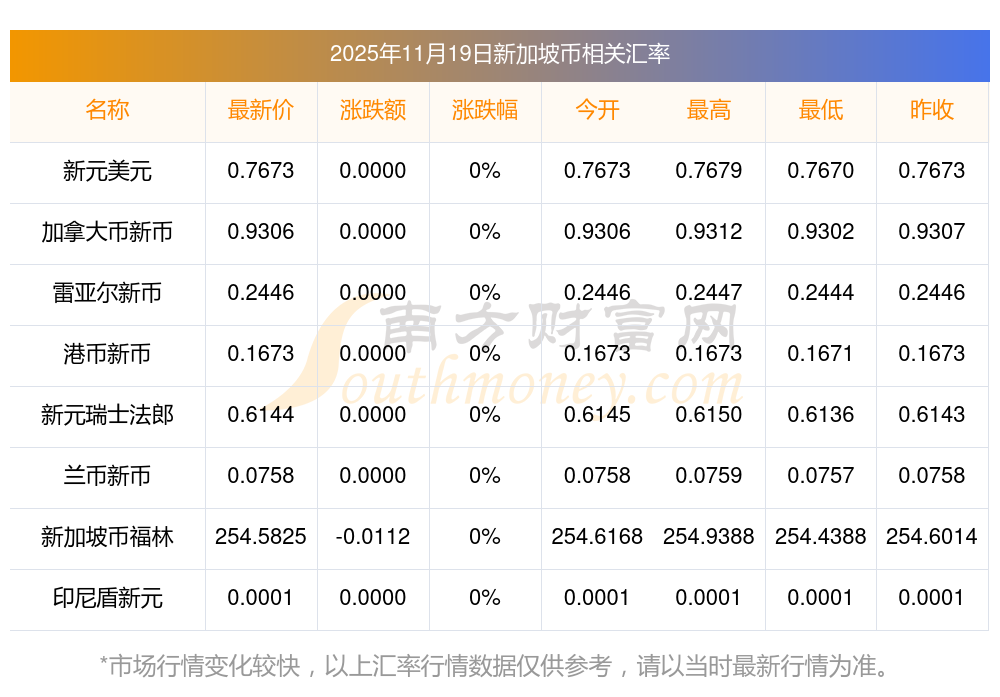
Task: Select the 涨跌额 column header
Action: pyautogui.click(x=372, y=110)
